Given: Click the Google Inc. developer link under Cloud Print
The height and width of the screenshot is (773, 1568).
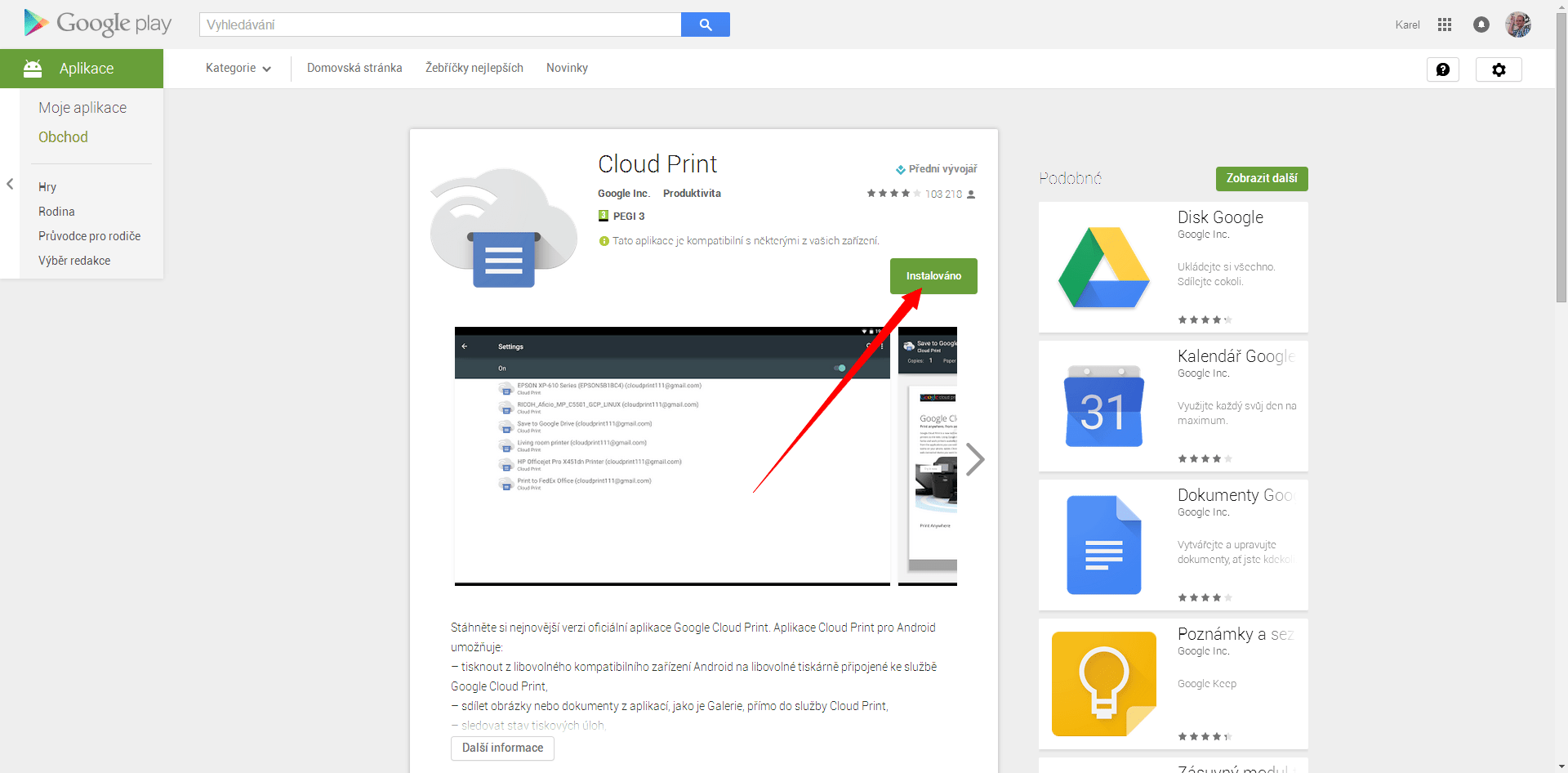Looking at the screenshot, I should tap(624, 194).
